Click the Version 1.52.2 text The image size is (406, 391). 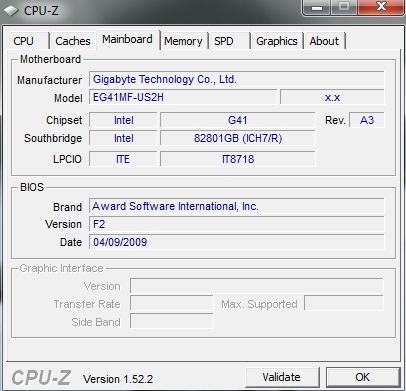118,379
